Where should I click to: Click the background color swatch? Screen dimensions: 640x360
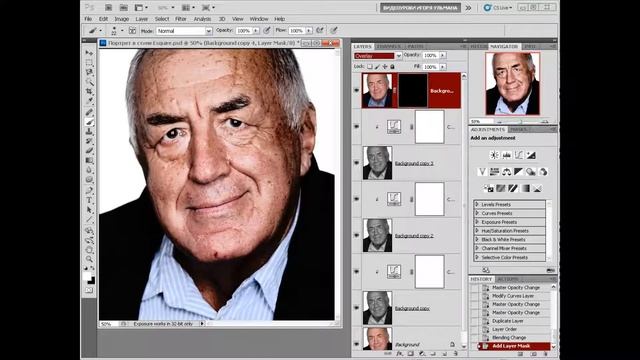point(91,281)
